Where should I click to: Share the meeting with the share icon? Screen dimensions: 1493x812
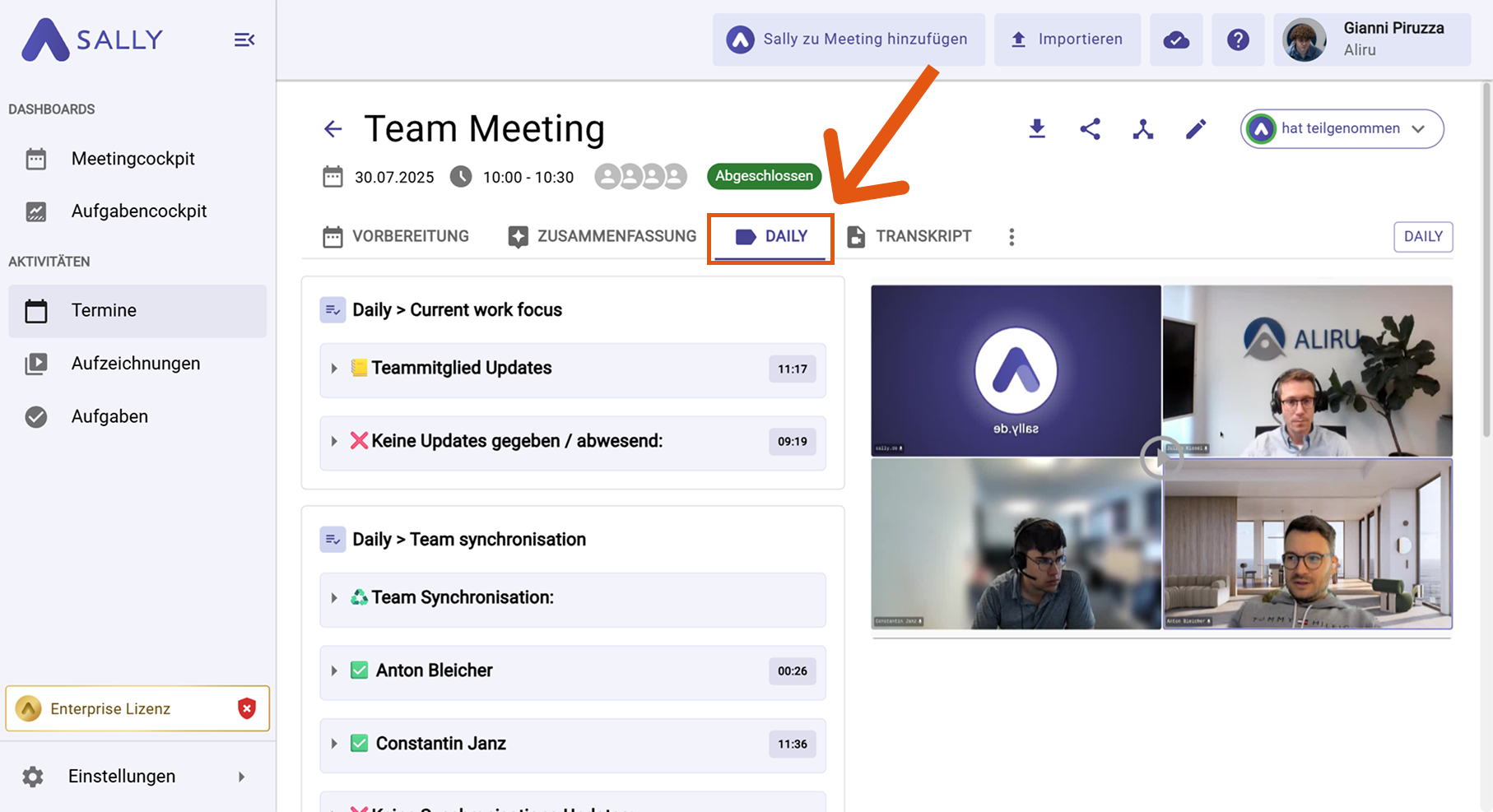point(1090,128)
